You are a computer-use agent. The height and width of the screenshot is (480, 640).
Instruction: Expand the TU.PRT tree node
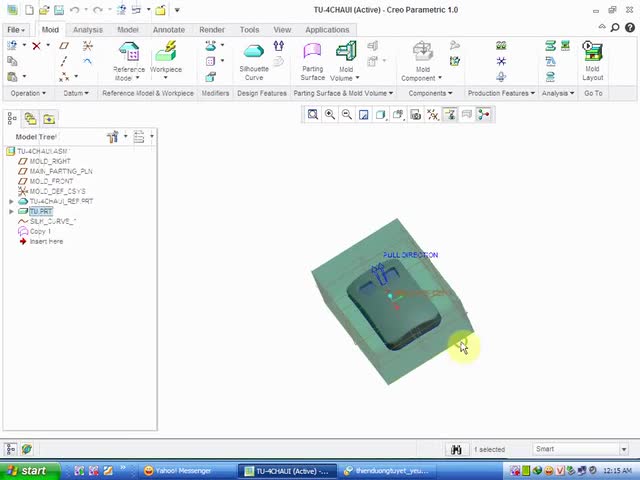pos(11,211)
